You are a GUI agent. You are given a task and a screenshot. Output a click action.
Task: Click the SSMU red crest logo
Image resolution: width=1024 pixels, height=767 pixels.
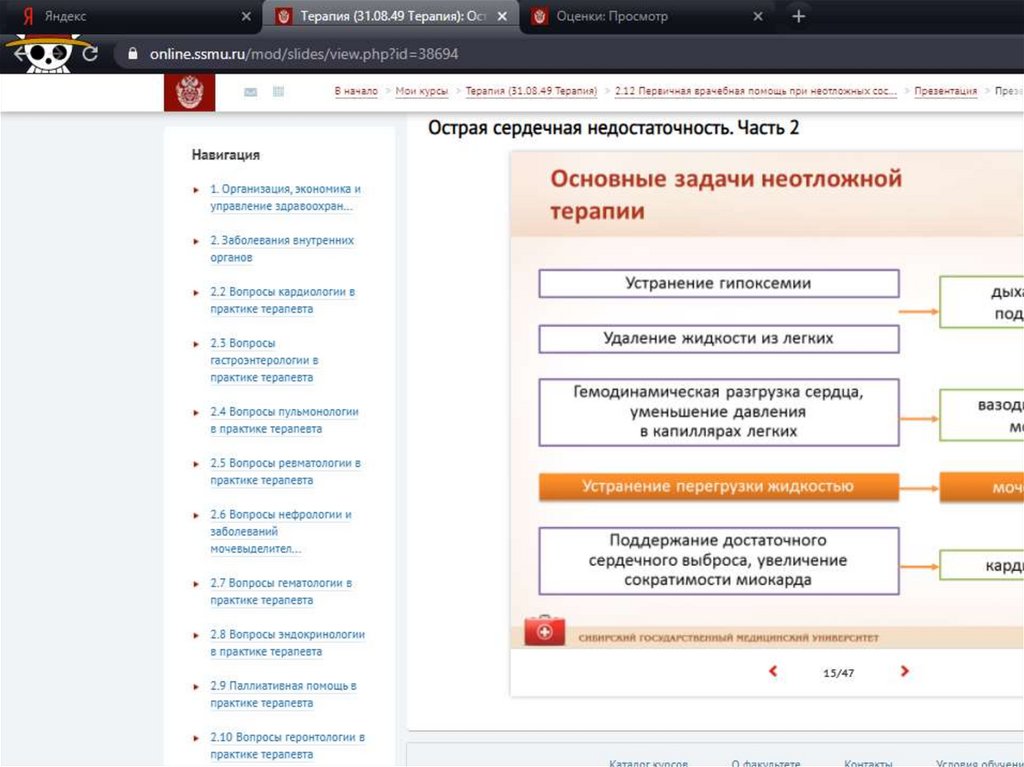pos(189,92)
